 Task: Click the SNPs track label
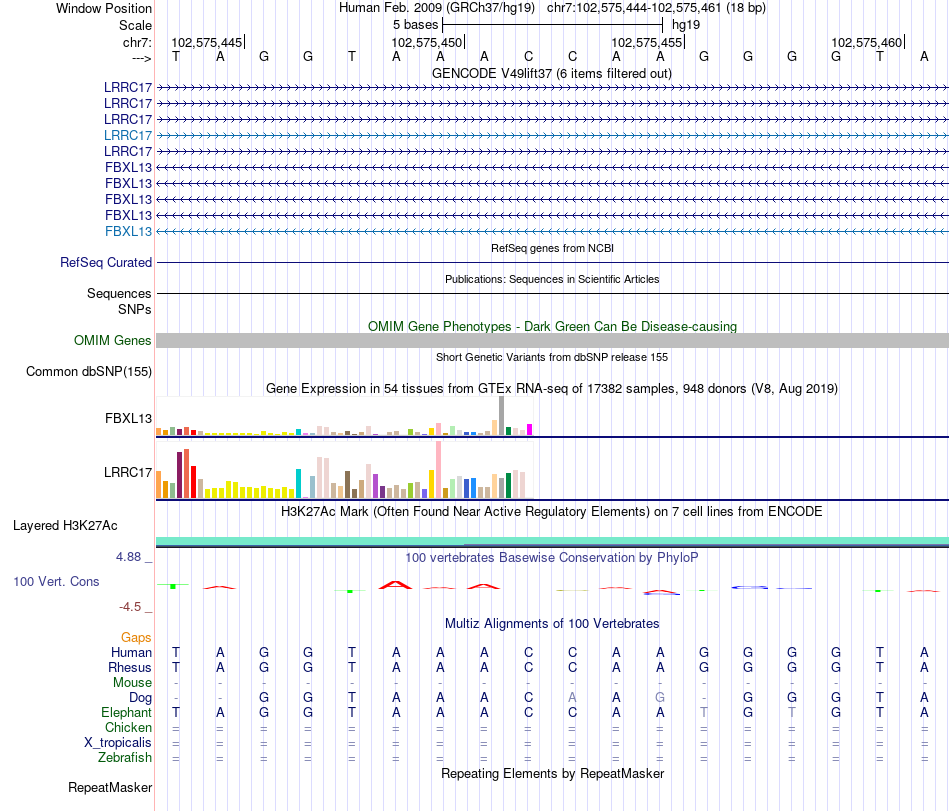coord(135,310)
